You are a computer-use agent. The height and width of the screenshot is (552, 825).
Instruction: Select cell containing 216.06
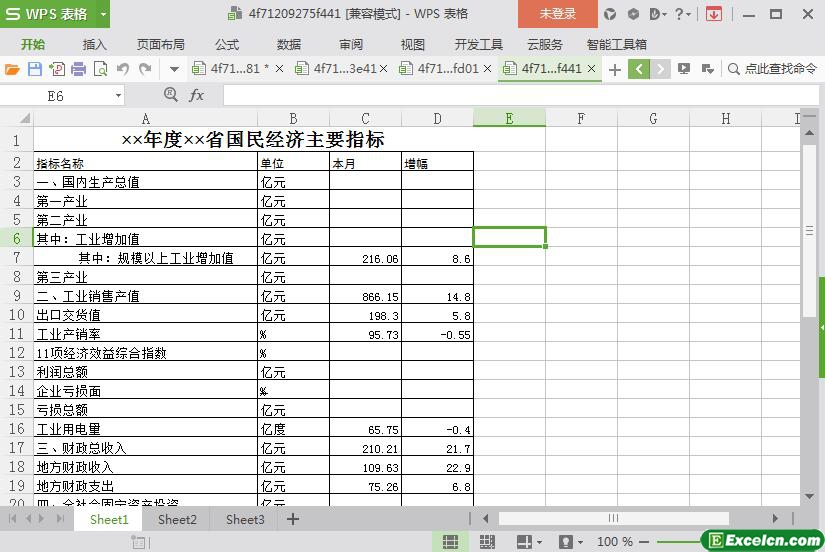[365, 258]
